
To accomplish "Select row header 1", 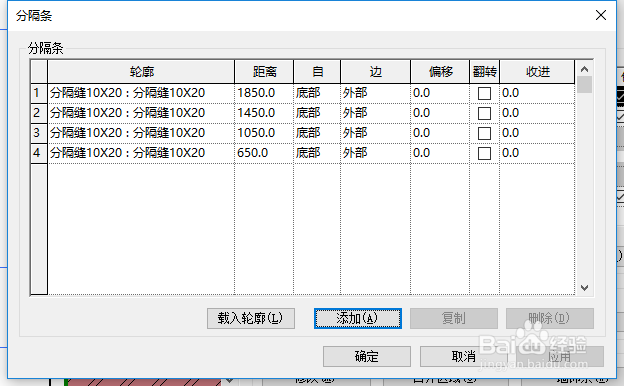I will pos(39,93).
